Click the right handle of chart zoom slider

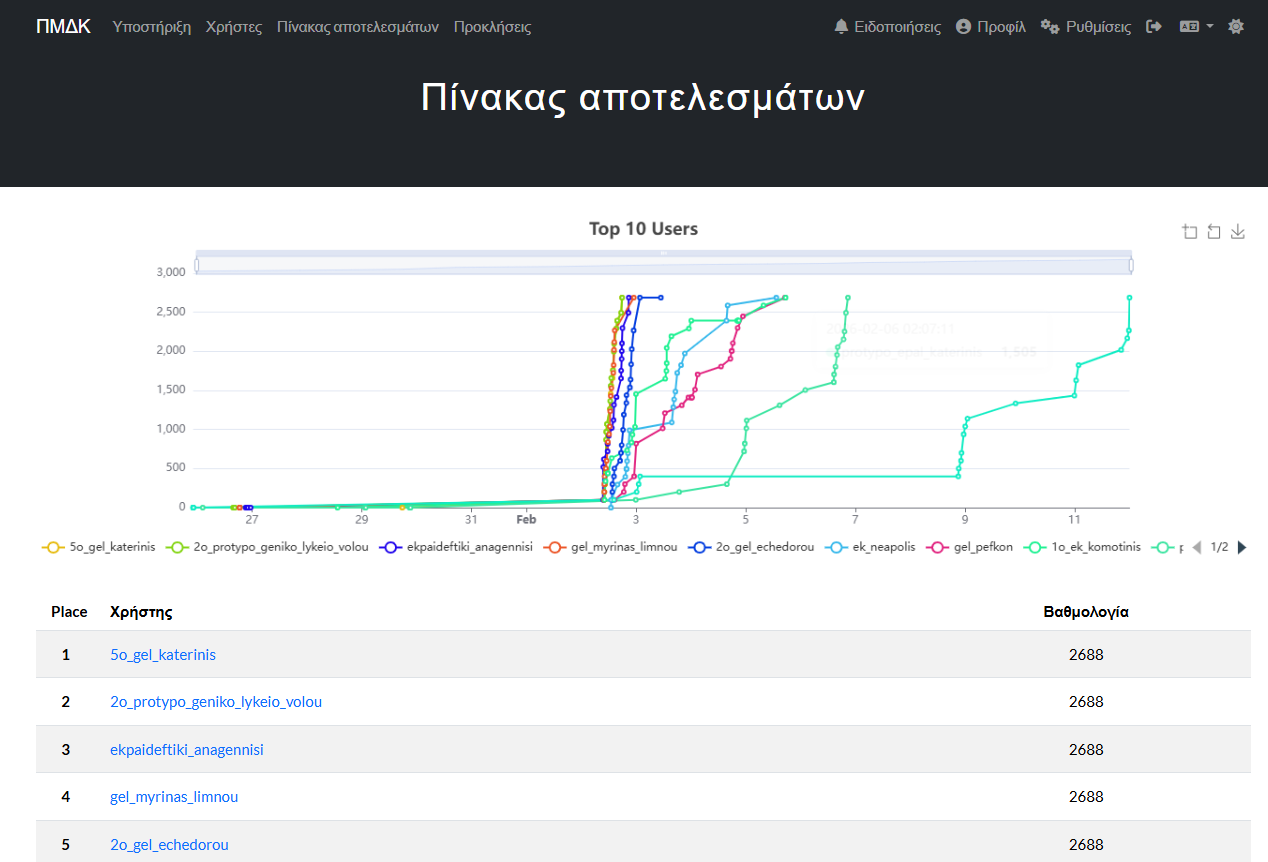pos(1131,265)
